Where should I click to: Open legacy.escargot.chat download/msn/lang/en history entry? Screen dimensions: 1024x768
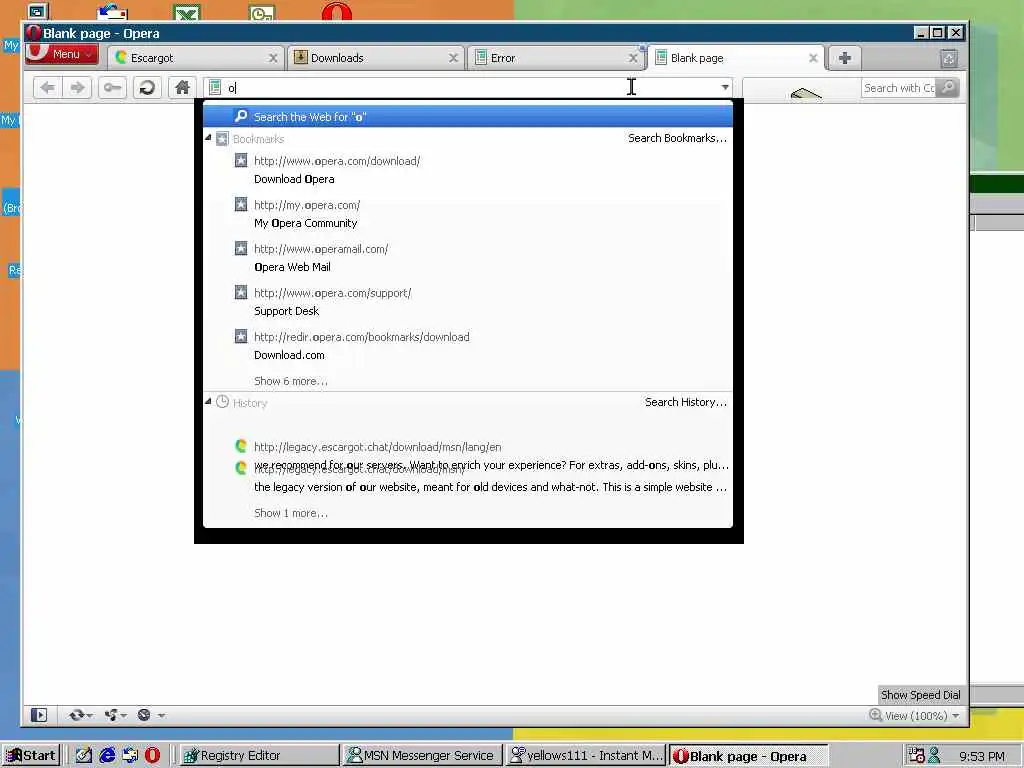[x=377, y=447]
